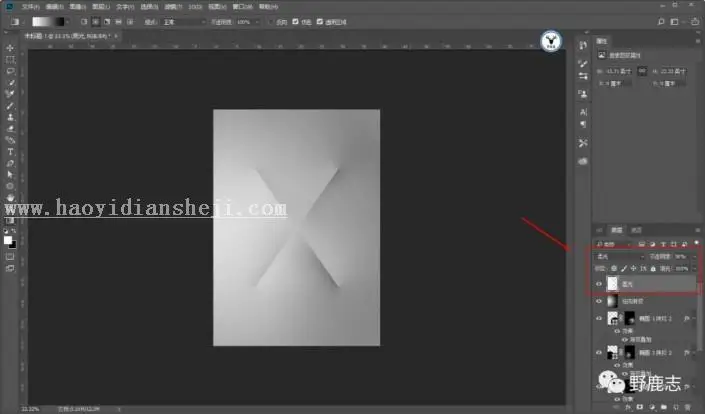This screenshot has height=414, width=705.
Task: Open the gradient mode (模式) dropdown
Action: [183, 22]
